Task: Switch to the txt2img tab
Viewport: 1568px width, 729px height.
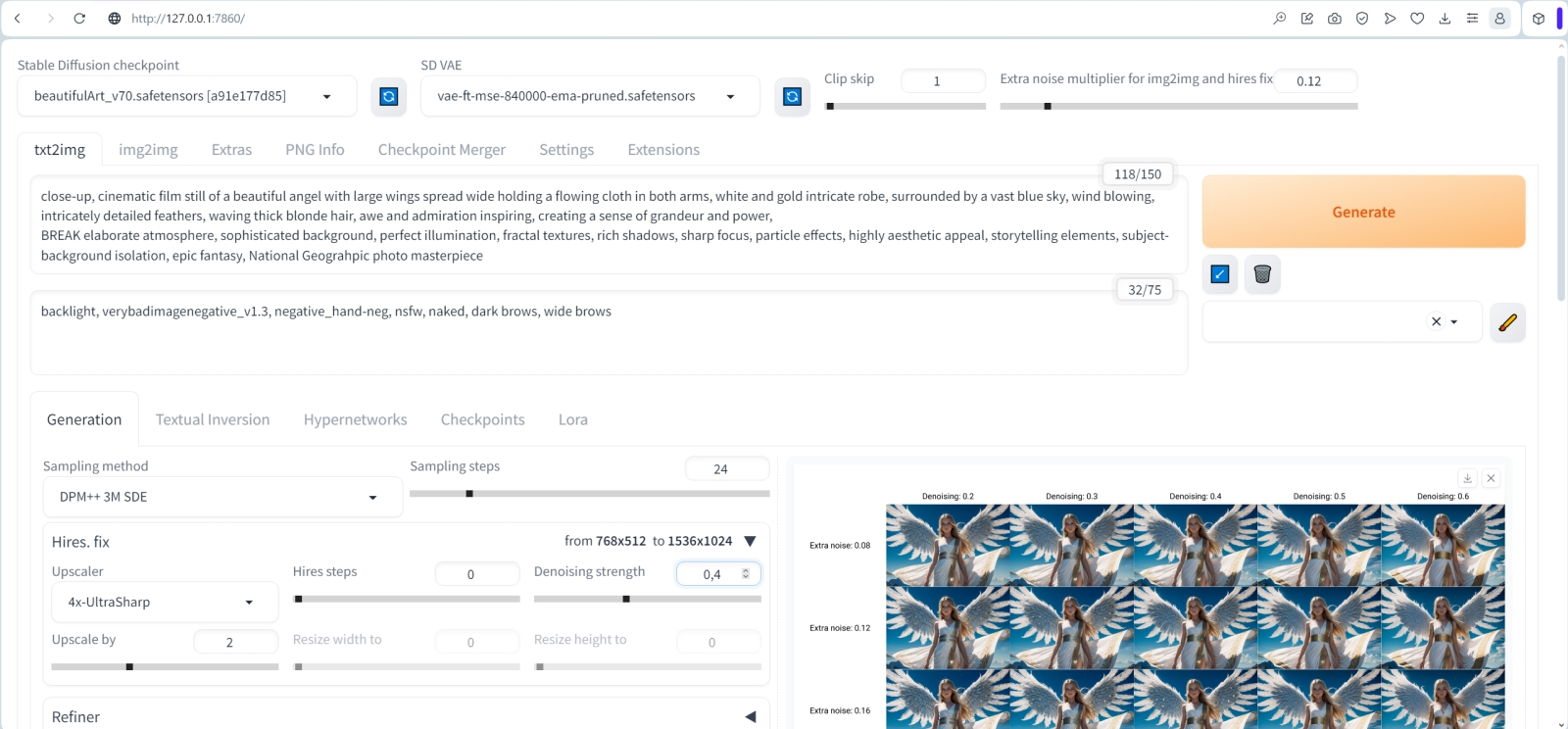Action: [x=60, y=150]
